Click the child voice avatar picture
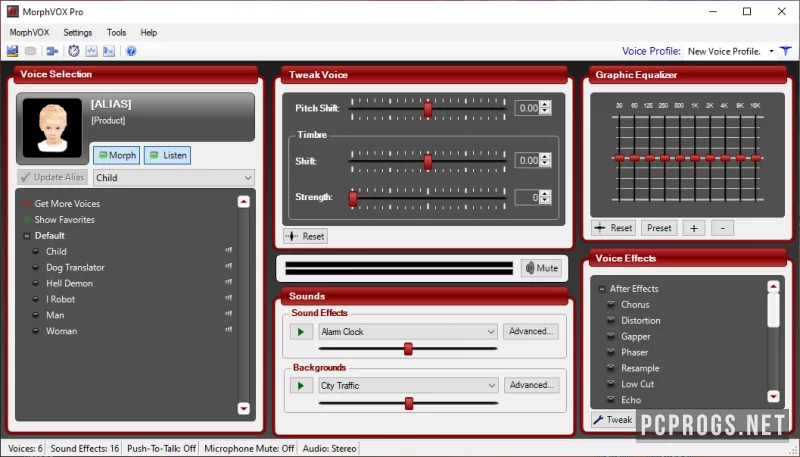Image resolution: width=800 pixels, height=457 pixels. [52, 128]
